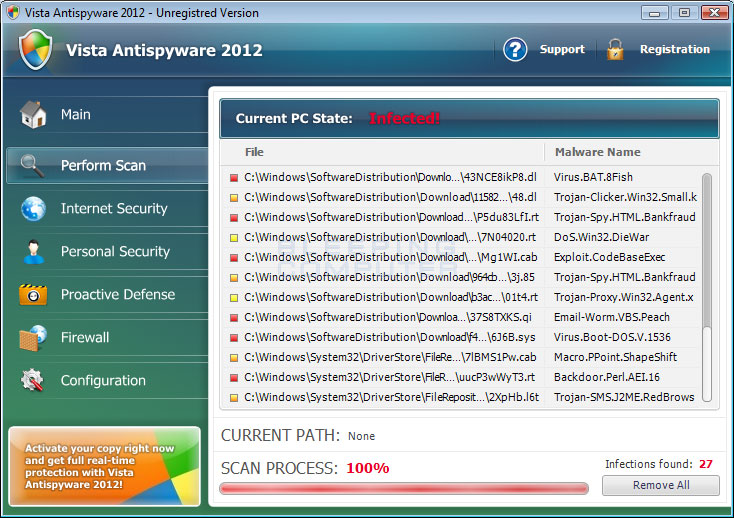The image size is (734, 518).
Task: Click red severity marker for 43NCE8ikP8.dl
Action: tap(234, 178)
